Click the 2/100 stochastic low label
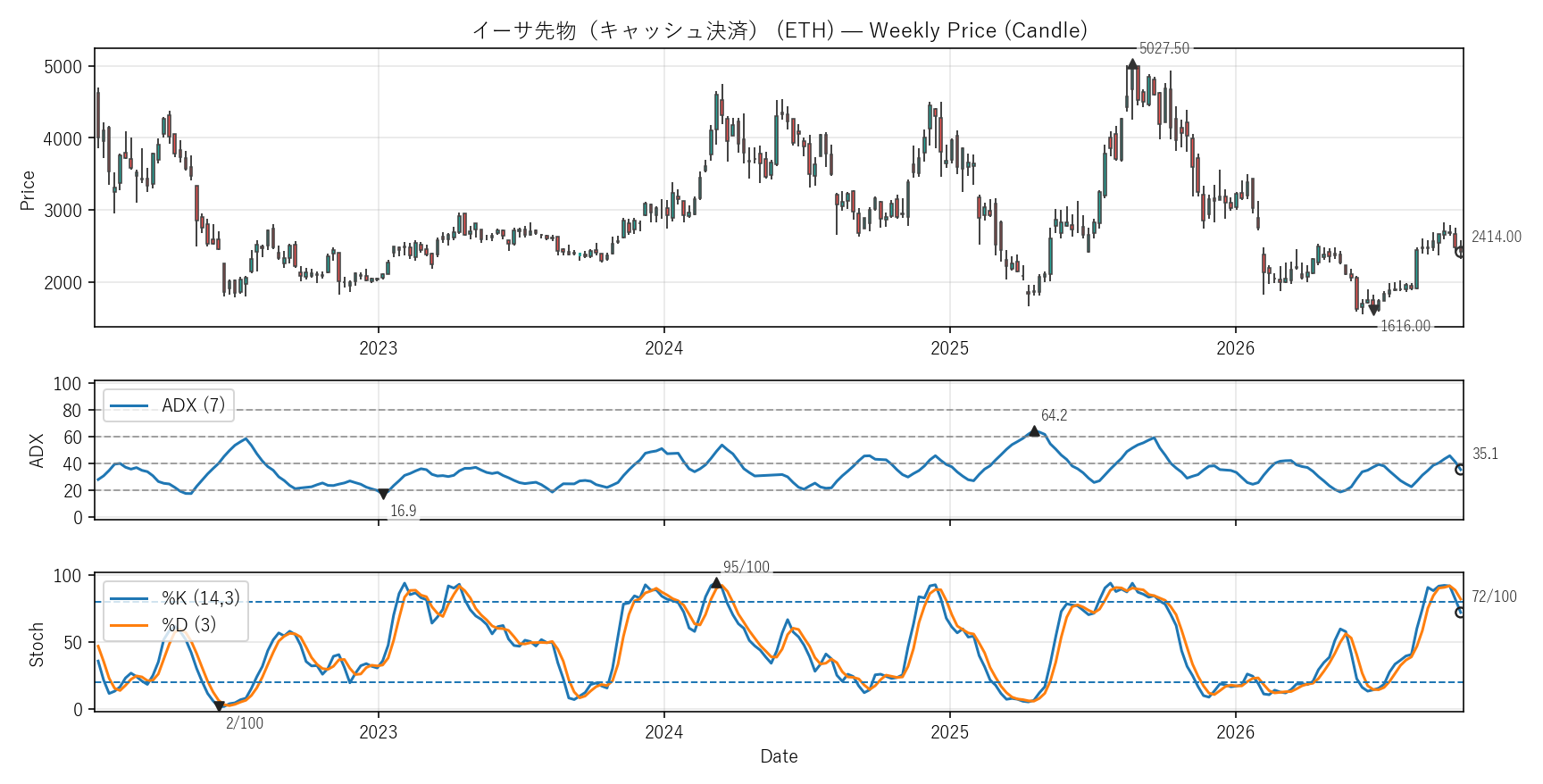The height and width of the screenshot is (784, 1543). tap(245, 723)
